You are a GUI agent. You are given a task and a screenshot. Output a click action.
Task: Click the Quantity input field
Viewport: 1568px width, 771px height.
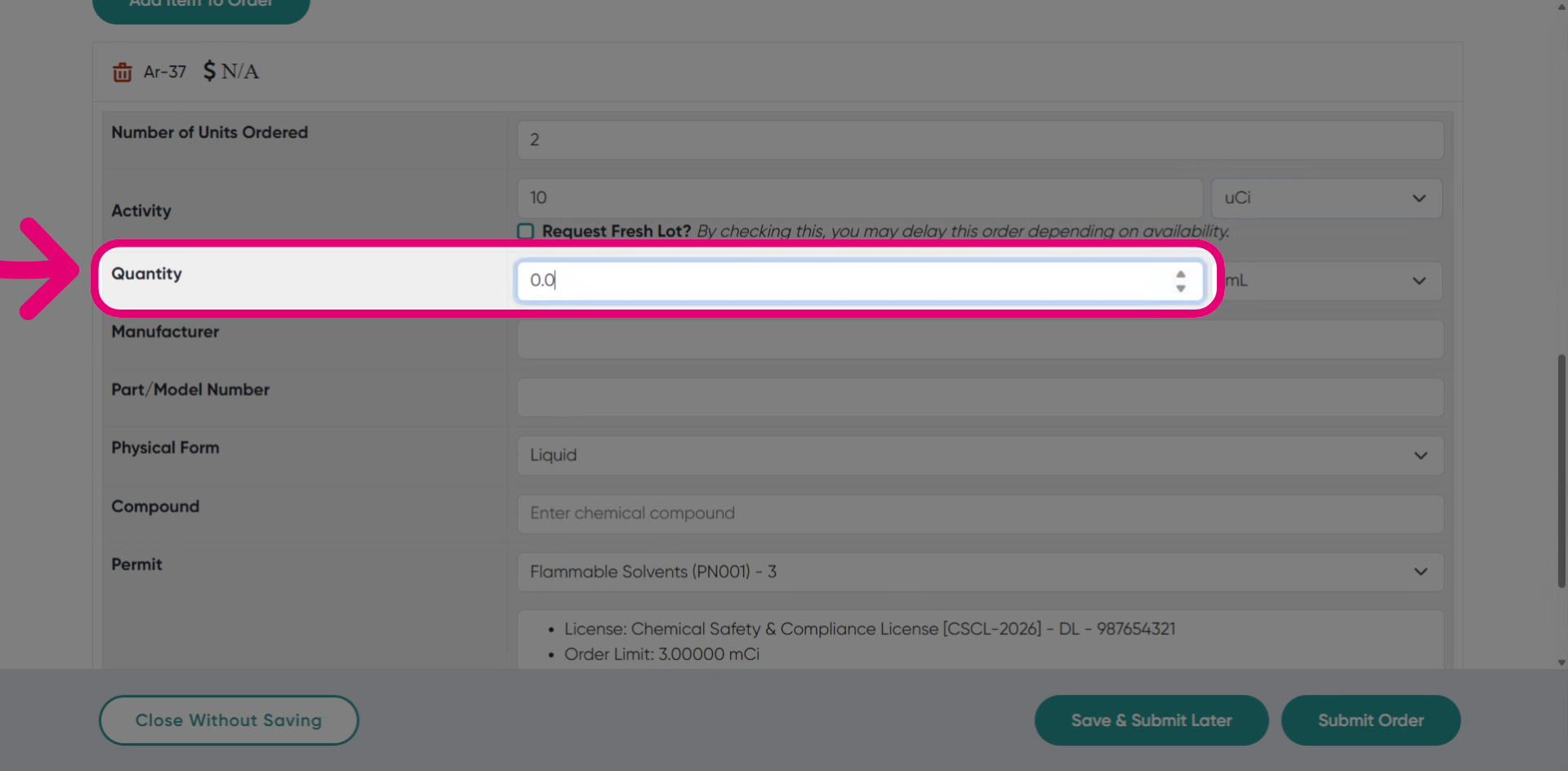[860, 281]
